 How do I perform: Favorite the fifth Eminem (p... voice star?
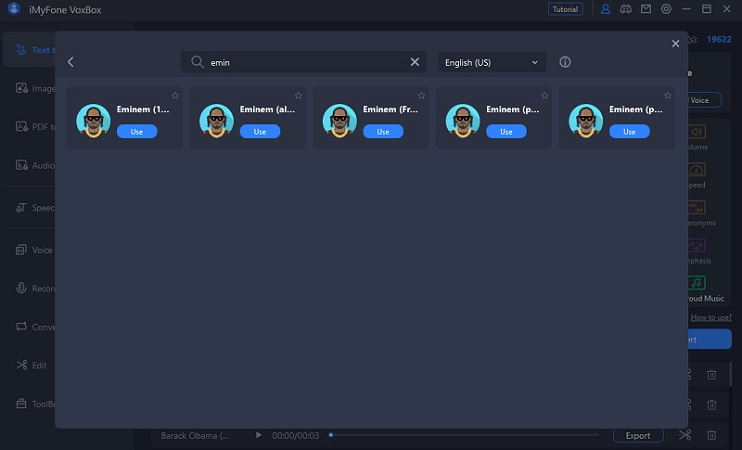[x=668, y=96]
